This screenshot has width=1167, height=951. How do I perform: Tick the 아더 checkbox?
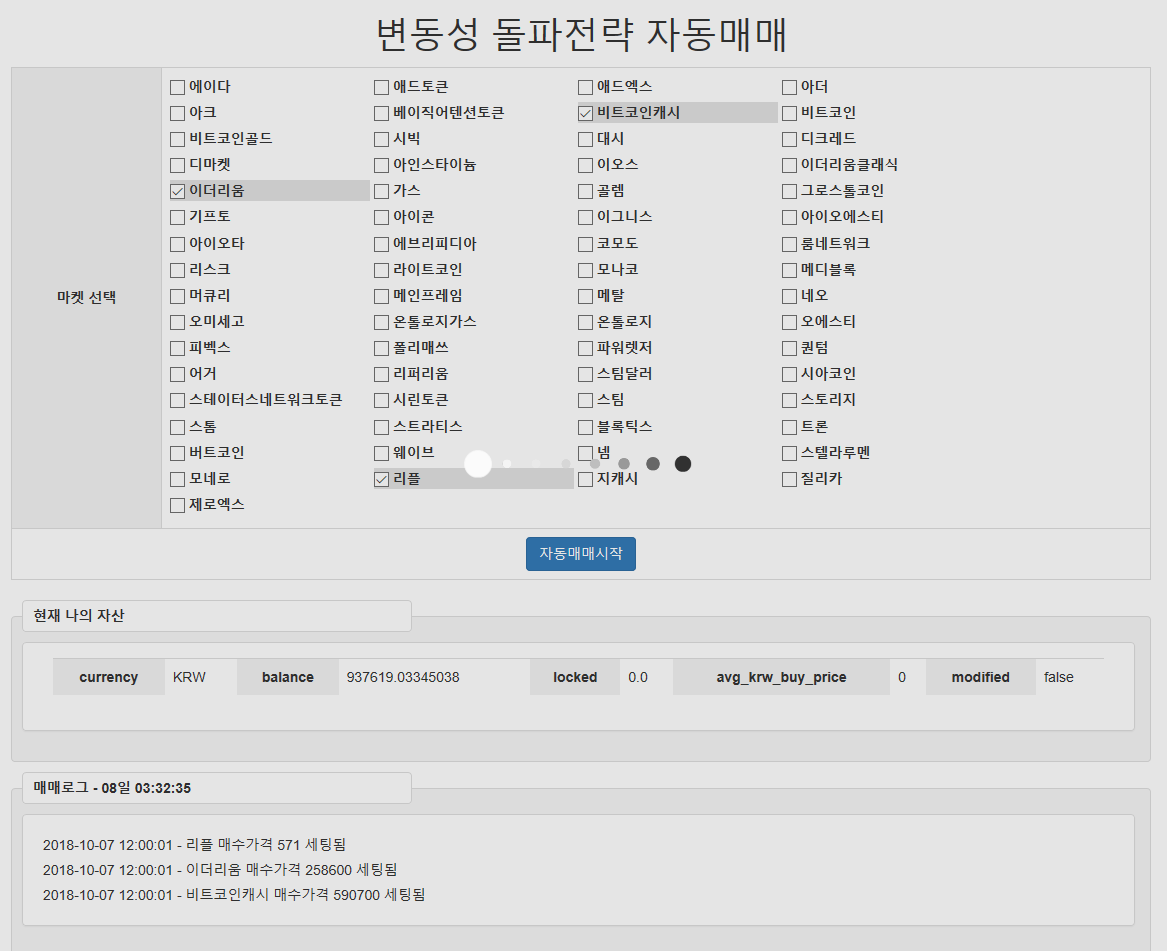point(789,87)
